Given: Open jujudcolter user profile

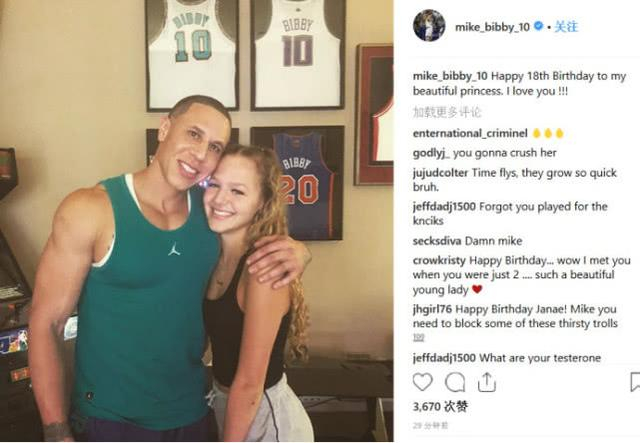Looking at the screenshot, I should (440, 173).
